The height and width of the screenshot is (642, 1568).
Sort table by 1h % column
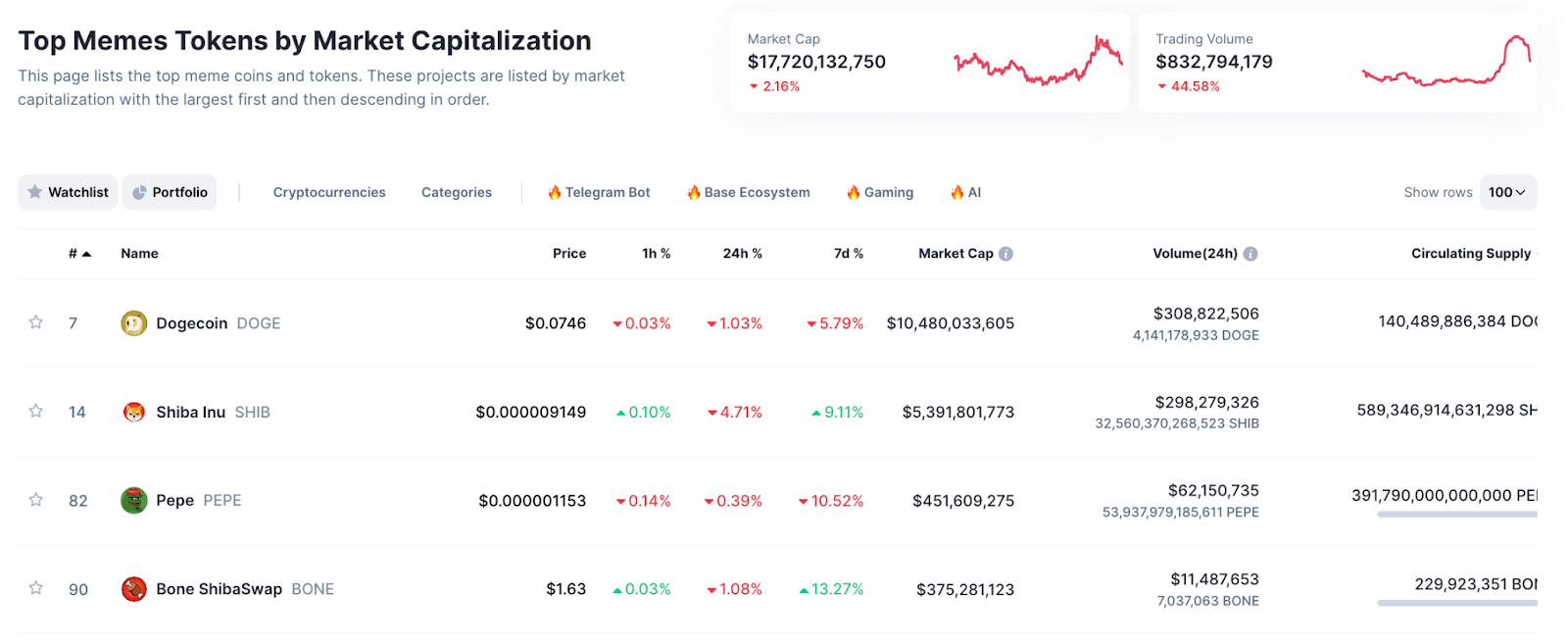tap(657, 254)
